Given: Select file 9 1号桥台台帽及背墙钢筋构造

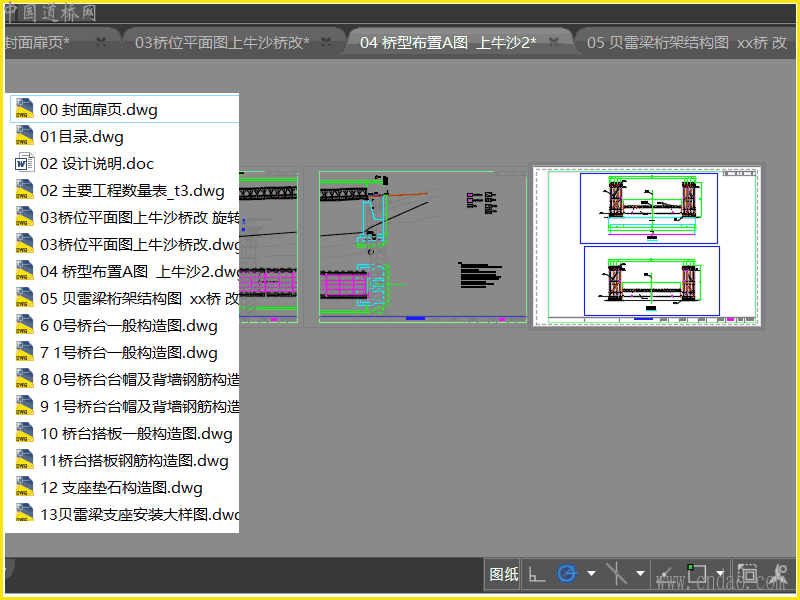Looking at the screenshot, I should 124,407.
